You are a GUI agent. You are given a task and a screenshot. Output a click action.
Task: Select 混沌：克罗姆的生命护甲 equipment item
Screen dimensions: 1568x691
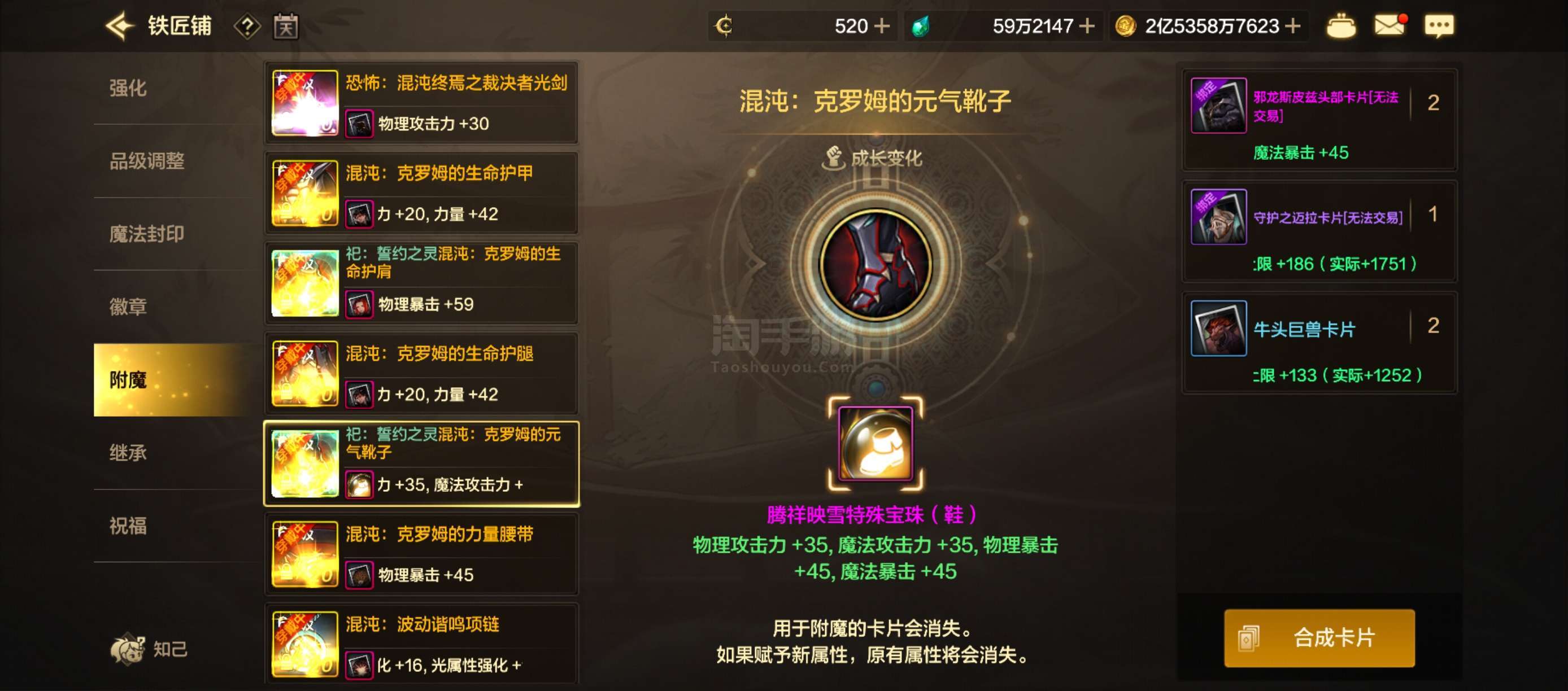[421, 194]
